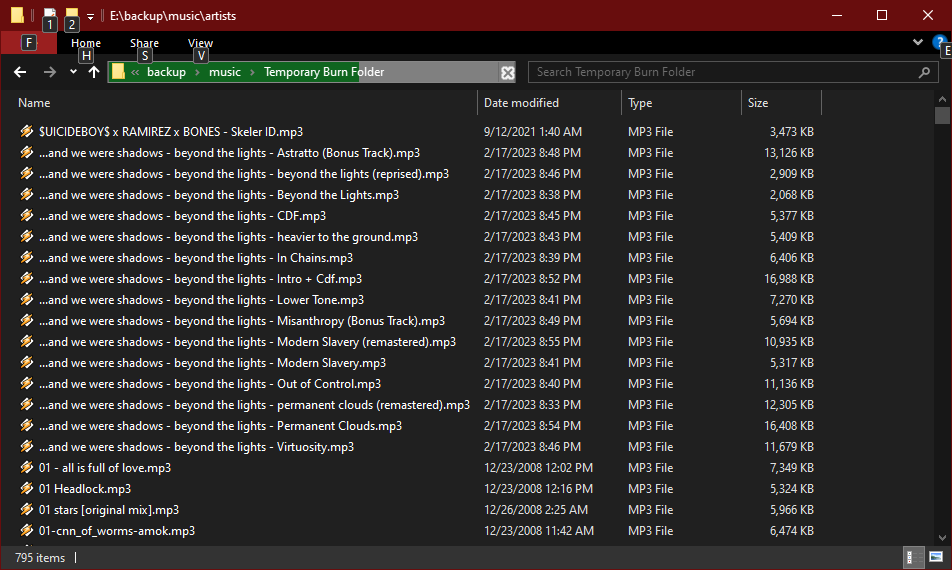Click 795 items status text
The image size is (952, 570).
(x=40, y=557)
